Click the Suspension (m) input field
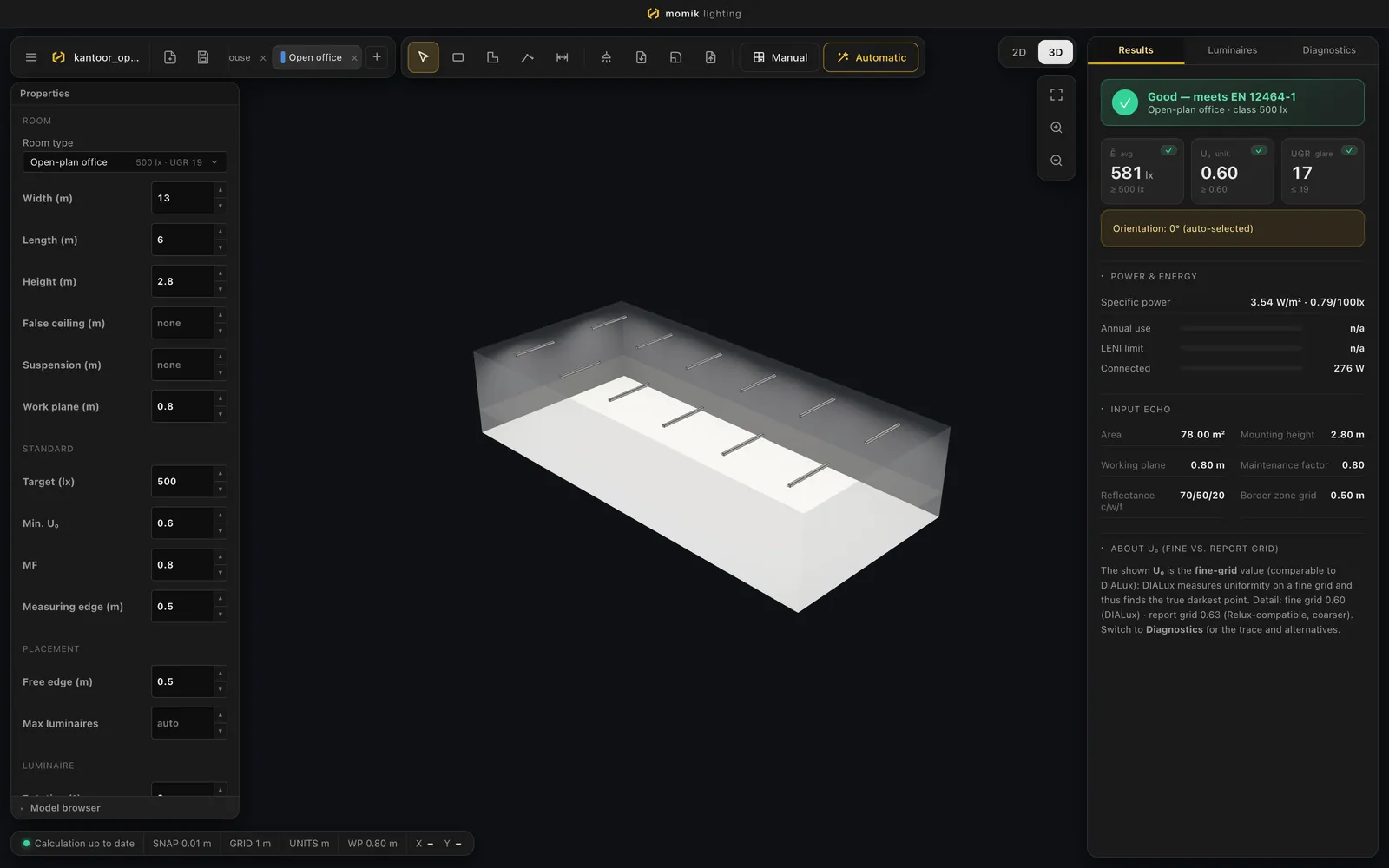Image resolution: width=1389 pixels, height=868 pixels. coord(182,365)
